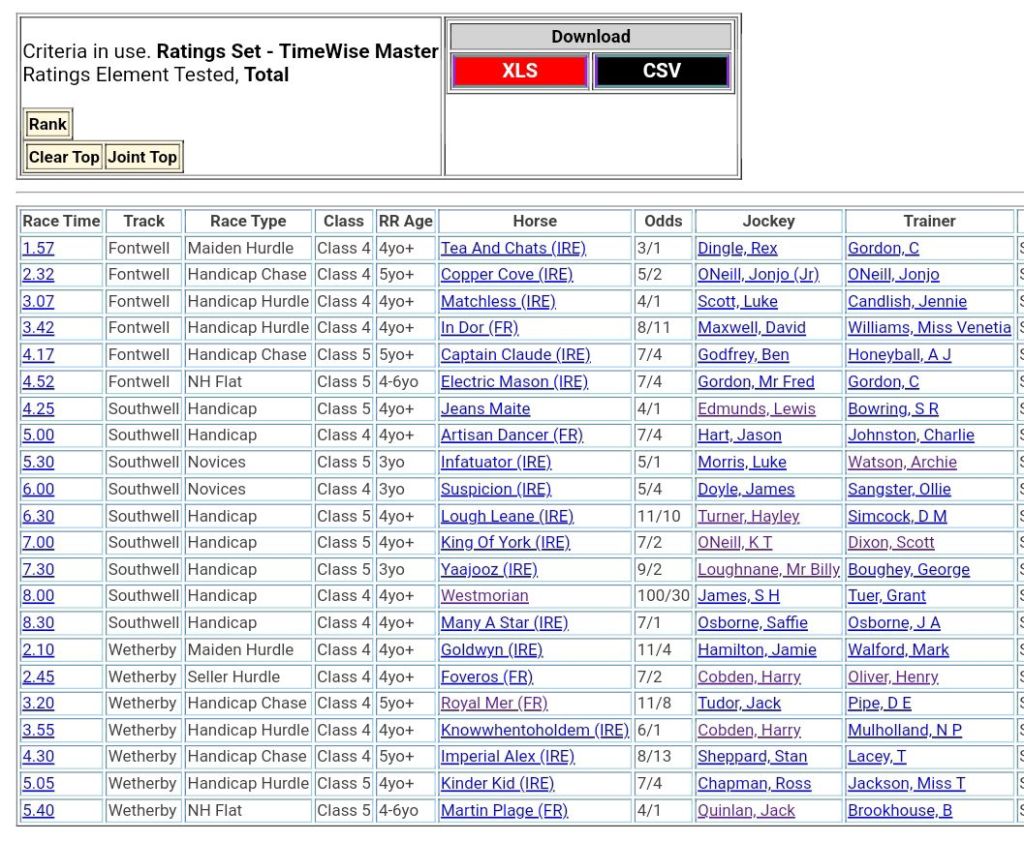Screen dimensions: 1024x841
Task: Click the Joint Top button
Action: pyautogui.click(x=143, y=157)
